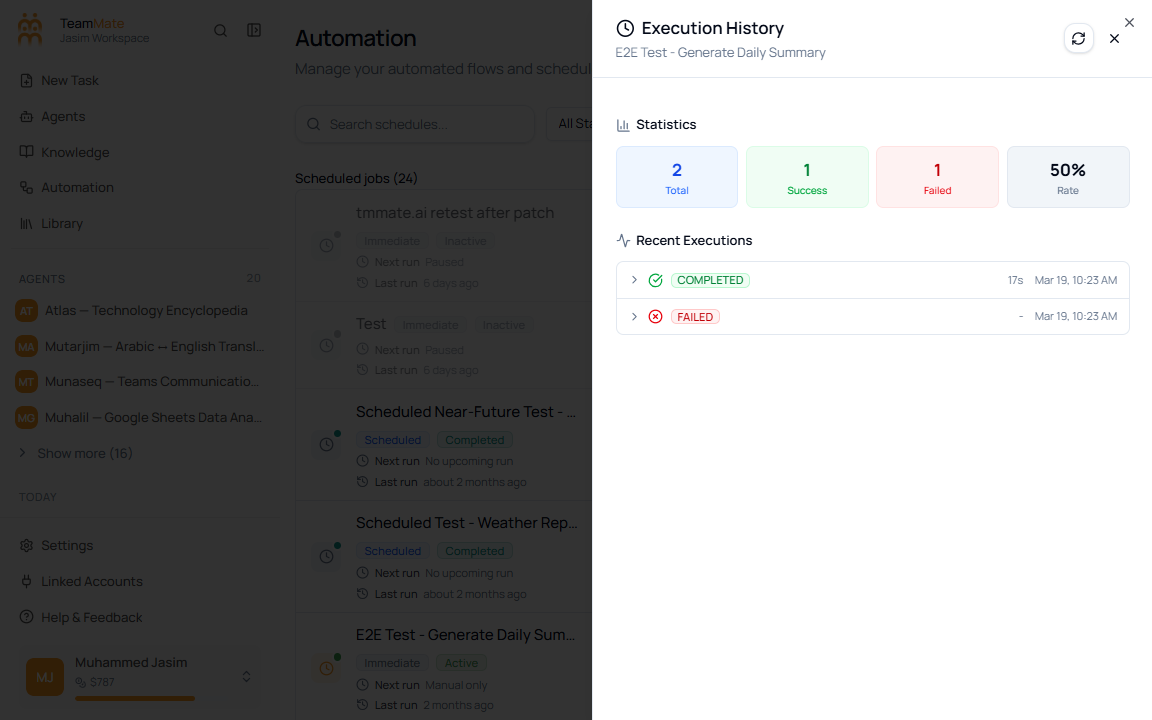The width and height of the screenshot is (1152, 720).
Task: Open the All Status filter dropdown
Action: coord(570,124)
